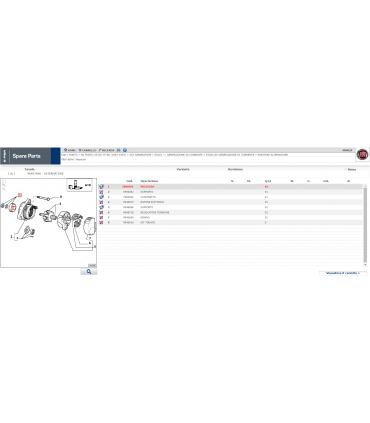Click the cart icon on SUPPORTO row 5
Image resolution: width=370 pixels, height=423 pixels.
[x=101, y=207]
